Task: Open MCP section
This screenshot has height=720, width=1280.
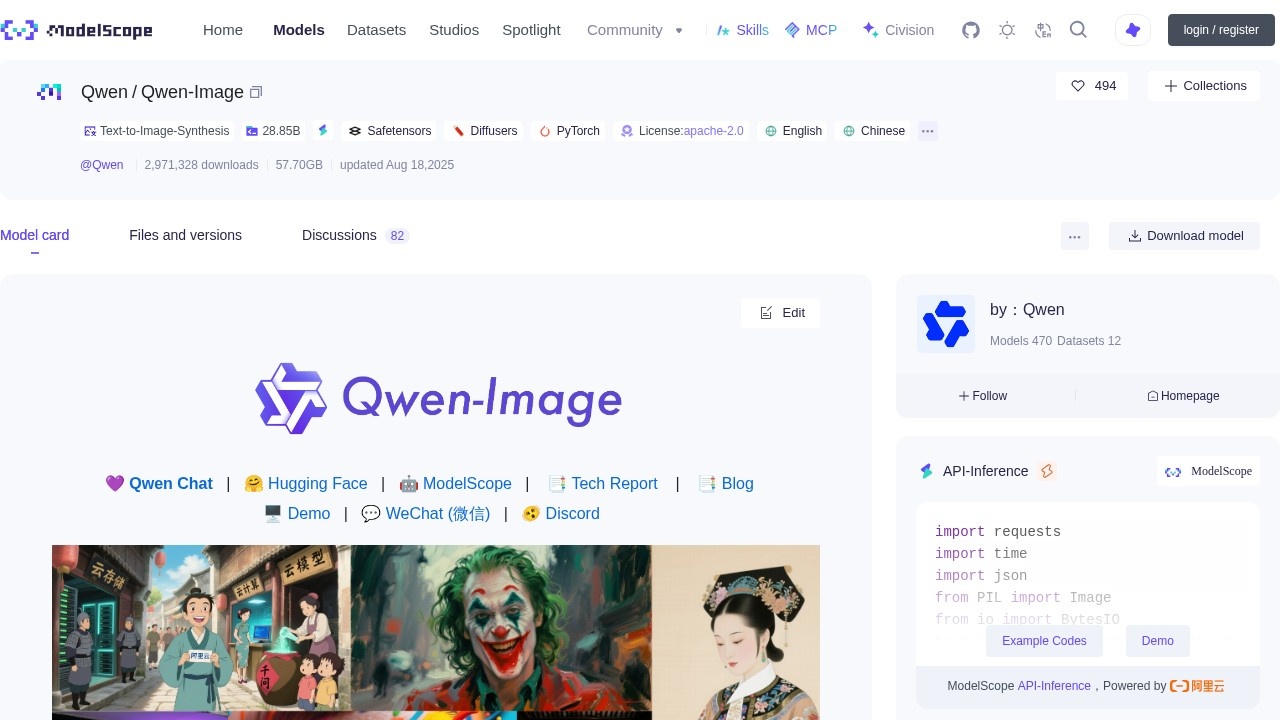Action: click(811, 30)
